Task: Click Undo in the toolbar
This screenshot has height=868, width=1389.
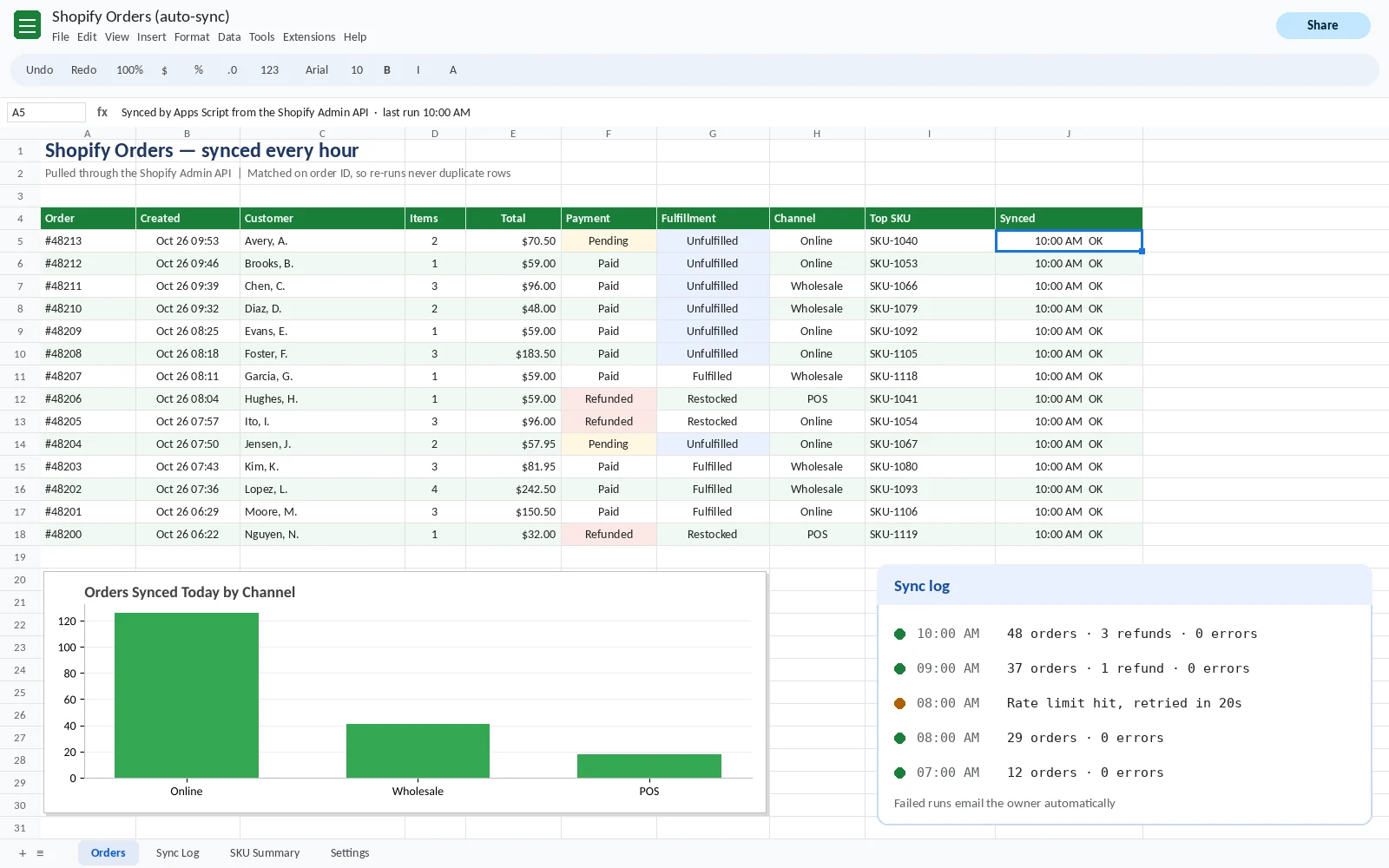Action: tap(39, 70)
